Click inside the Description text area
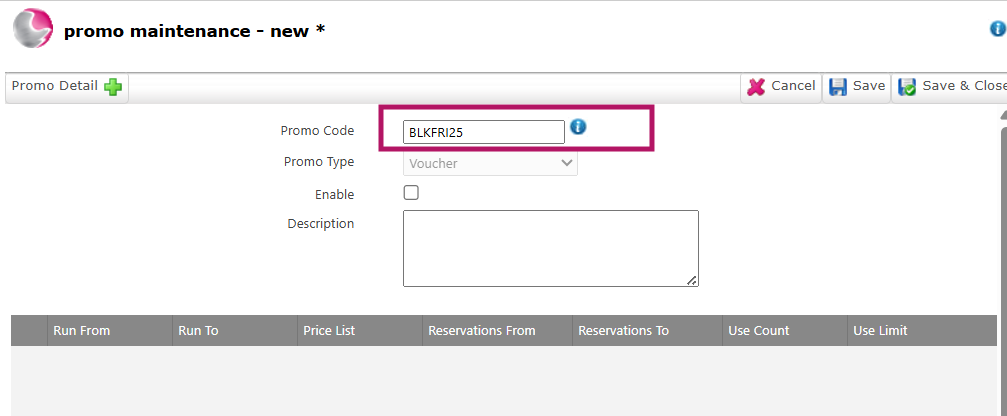The height and width of the screenshot is (416, 1007). click(551, 248)
